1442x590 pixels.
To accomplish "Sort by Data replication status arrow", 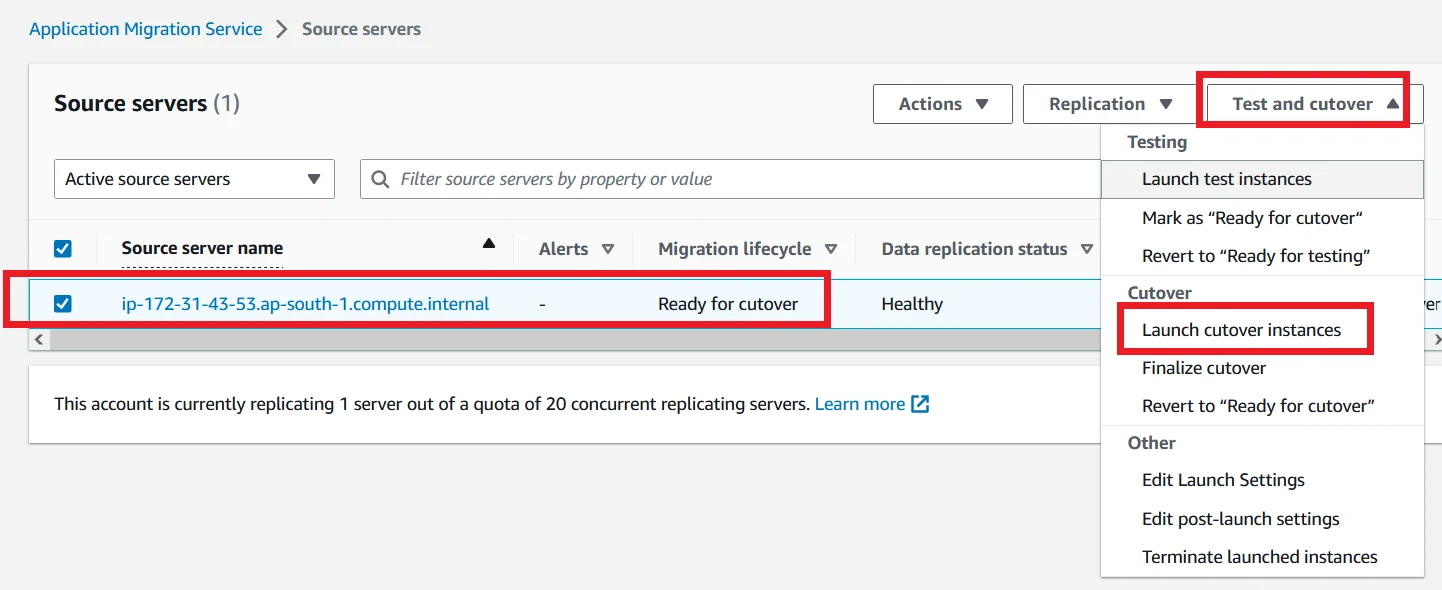I will point(1087,249).
